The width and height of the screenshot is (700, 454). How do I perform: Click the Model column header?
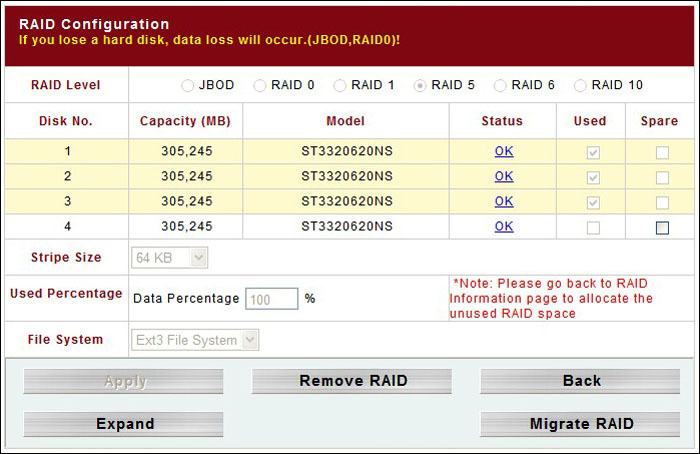(x=346, y=121)
